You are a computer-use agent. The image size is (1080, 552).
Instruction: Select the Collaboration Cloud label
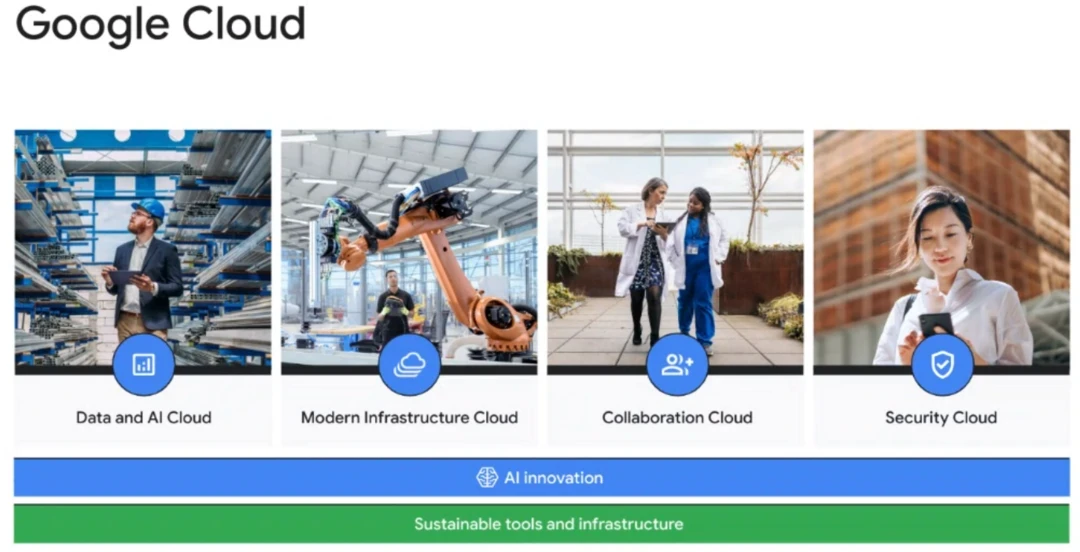677,418
